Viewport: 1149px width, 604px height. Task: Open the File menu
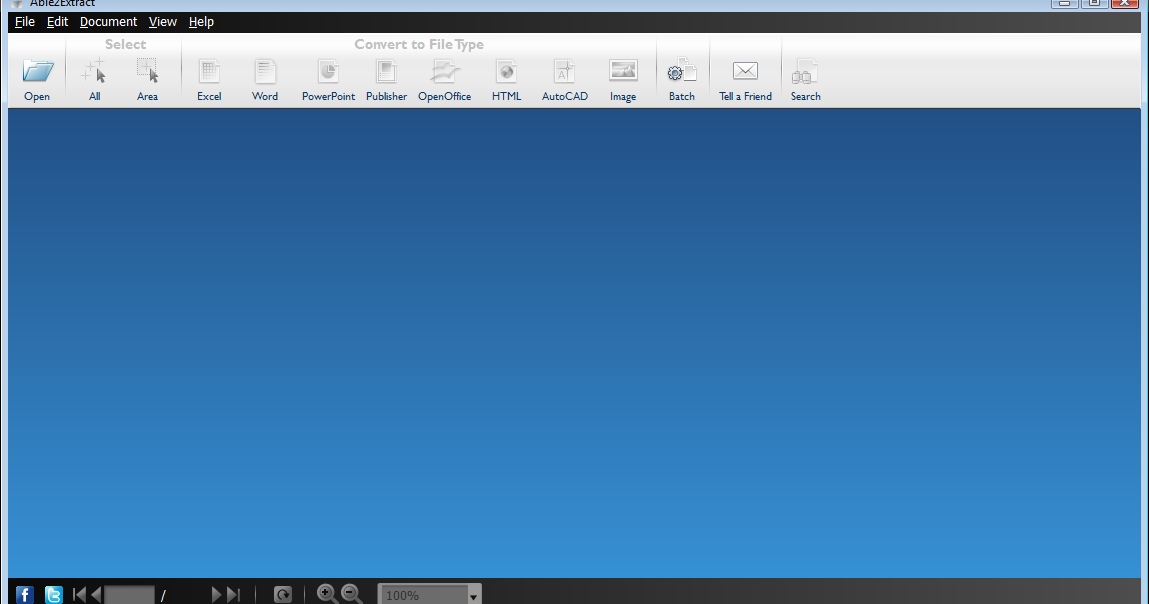[x=24, y=21]
